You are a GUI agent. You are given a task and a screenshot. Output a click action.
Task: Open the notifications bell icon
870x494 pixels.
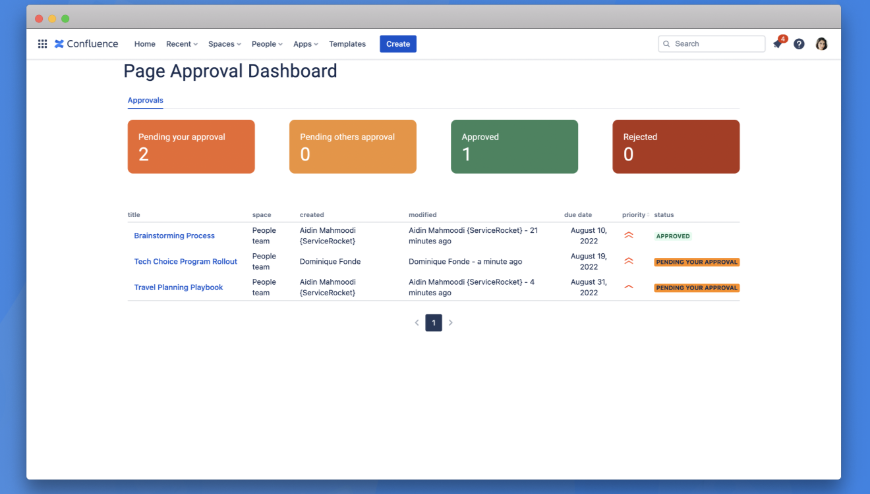click(x=778, y=44)
